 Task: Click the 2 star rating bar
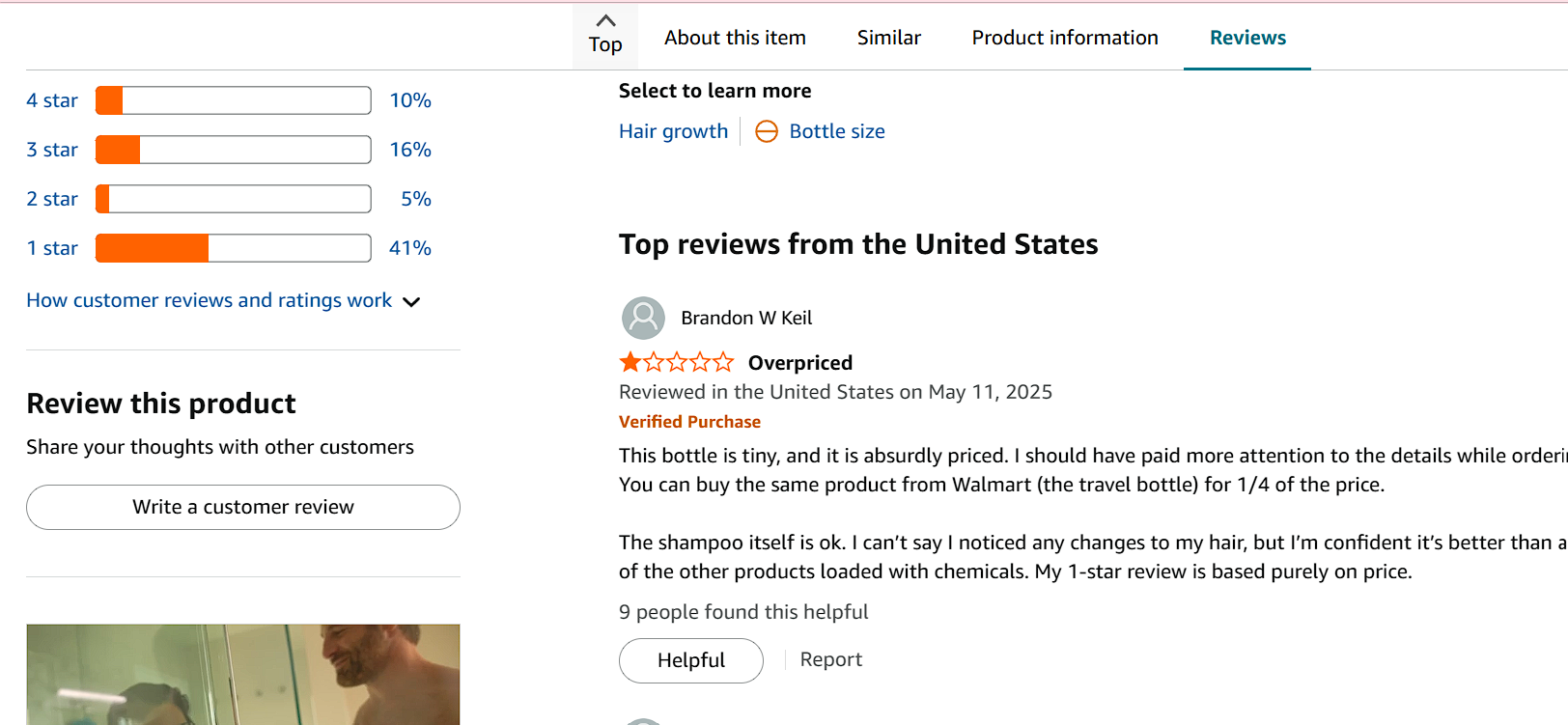(x=233, y=199)
